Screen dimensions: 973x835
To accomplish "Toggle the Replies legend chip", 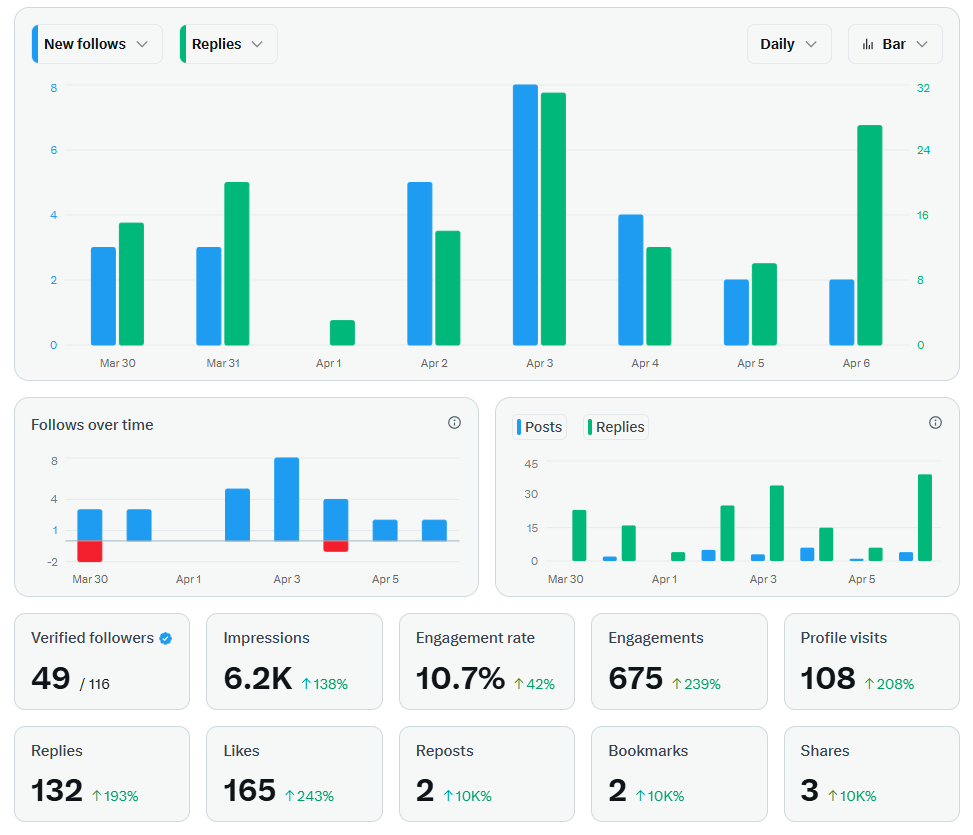I will (x=615, y=427).
